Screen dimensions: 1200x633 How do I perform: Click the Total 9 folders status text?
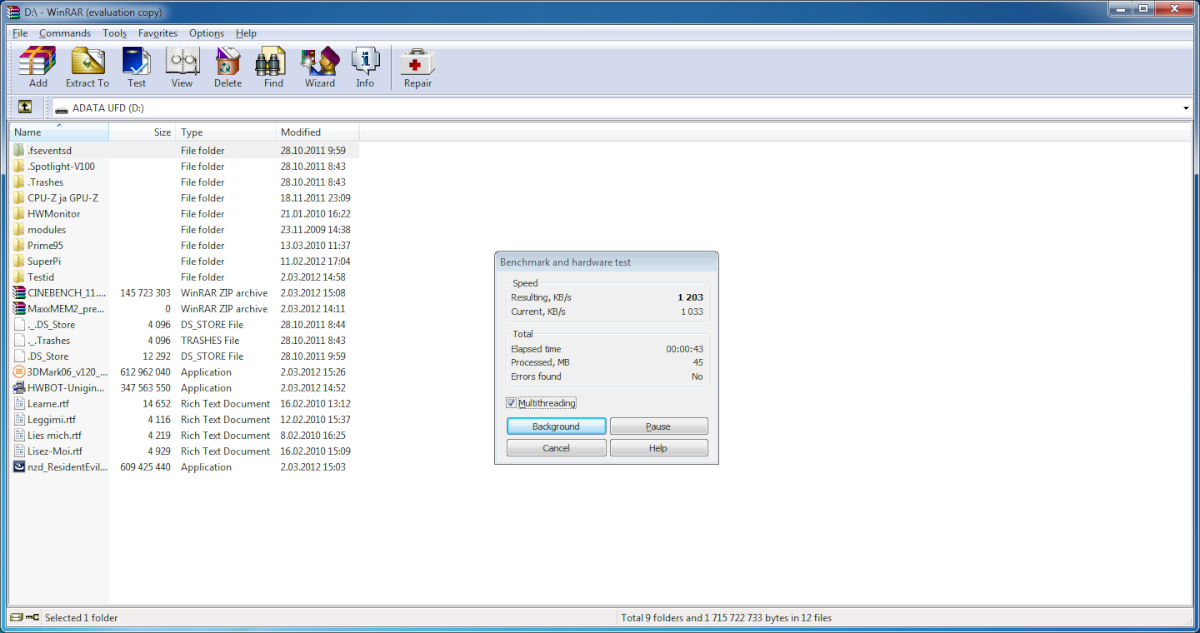(x=727, y=618)
